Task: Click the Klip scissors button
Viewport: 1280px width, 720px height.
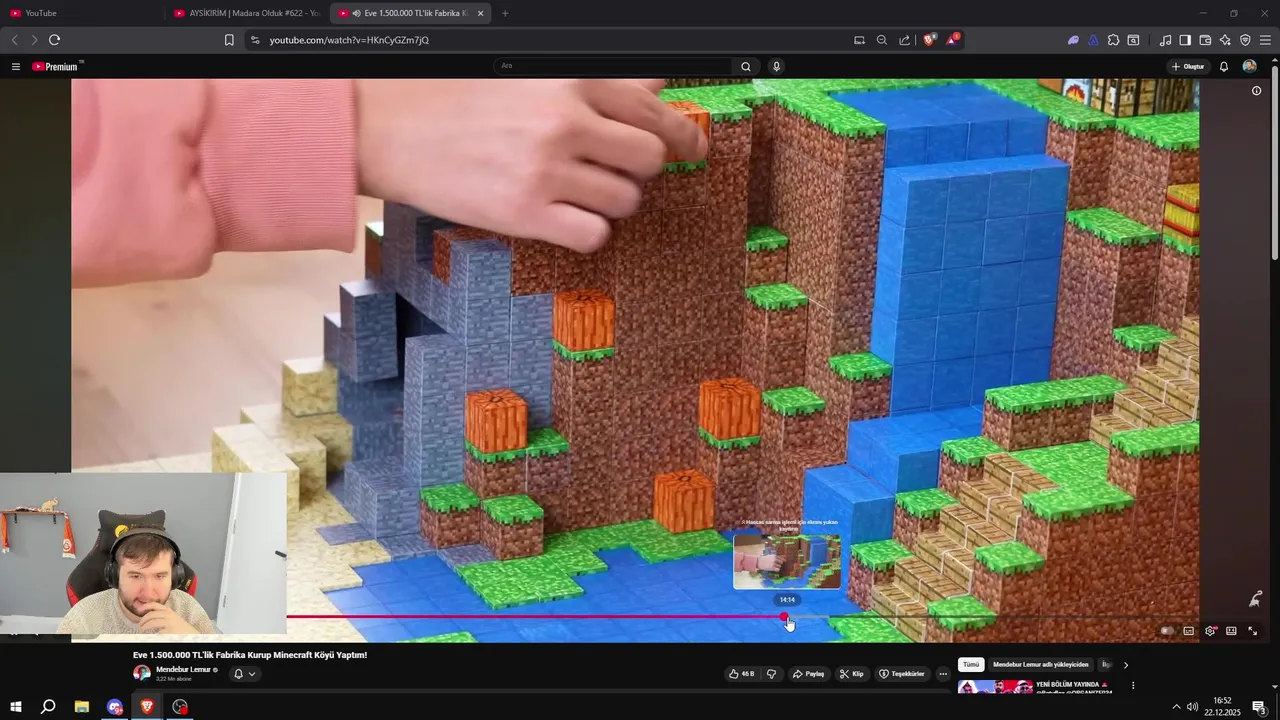Action: pyautogui.click(x=851, y=674)
